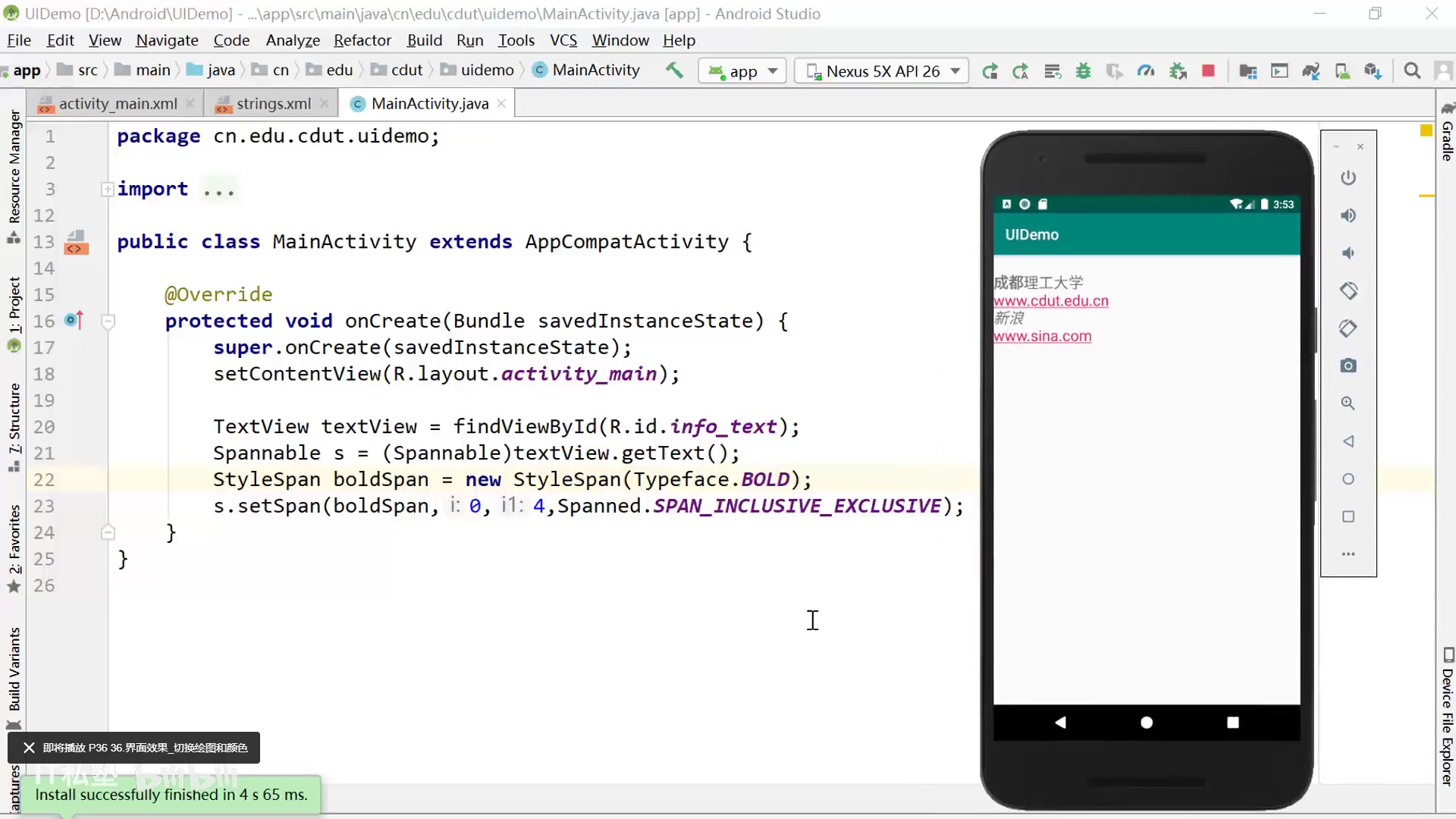Viewport: 1456px width, 819px height.
Task: Click the Debug app bug icon
Action: tap(1083, 71)
